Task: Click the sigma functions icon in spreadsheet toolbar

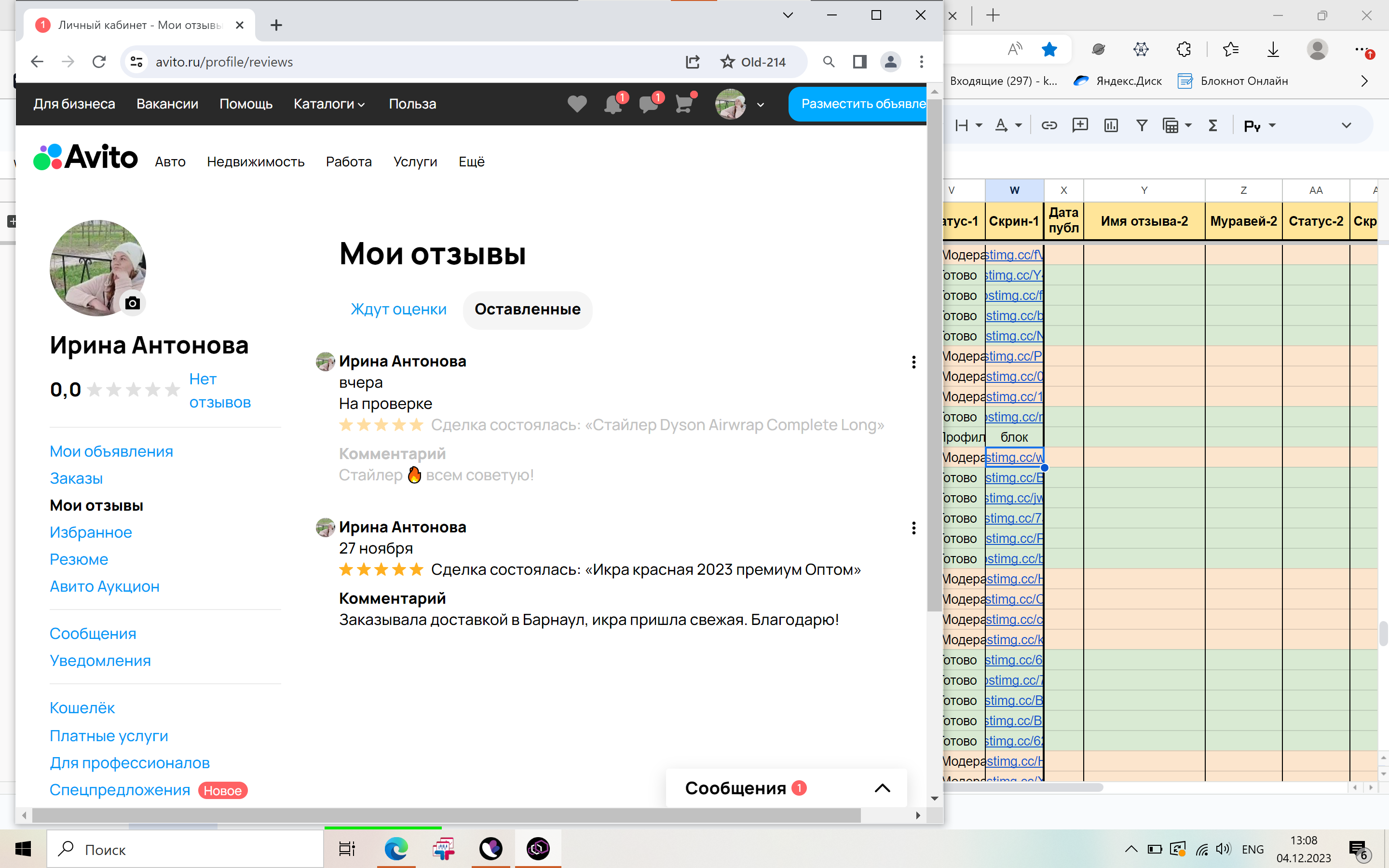Action: point(1213,125)
